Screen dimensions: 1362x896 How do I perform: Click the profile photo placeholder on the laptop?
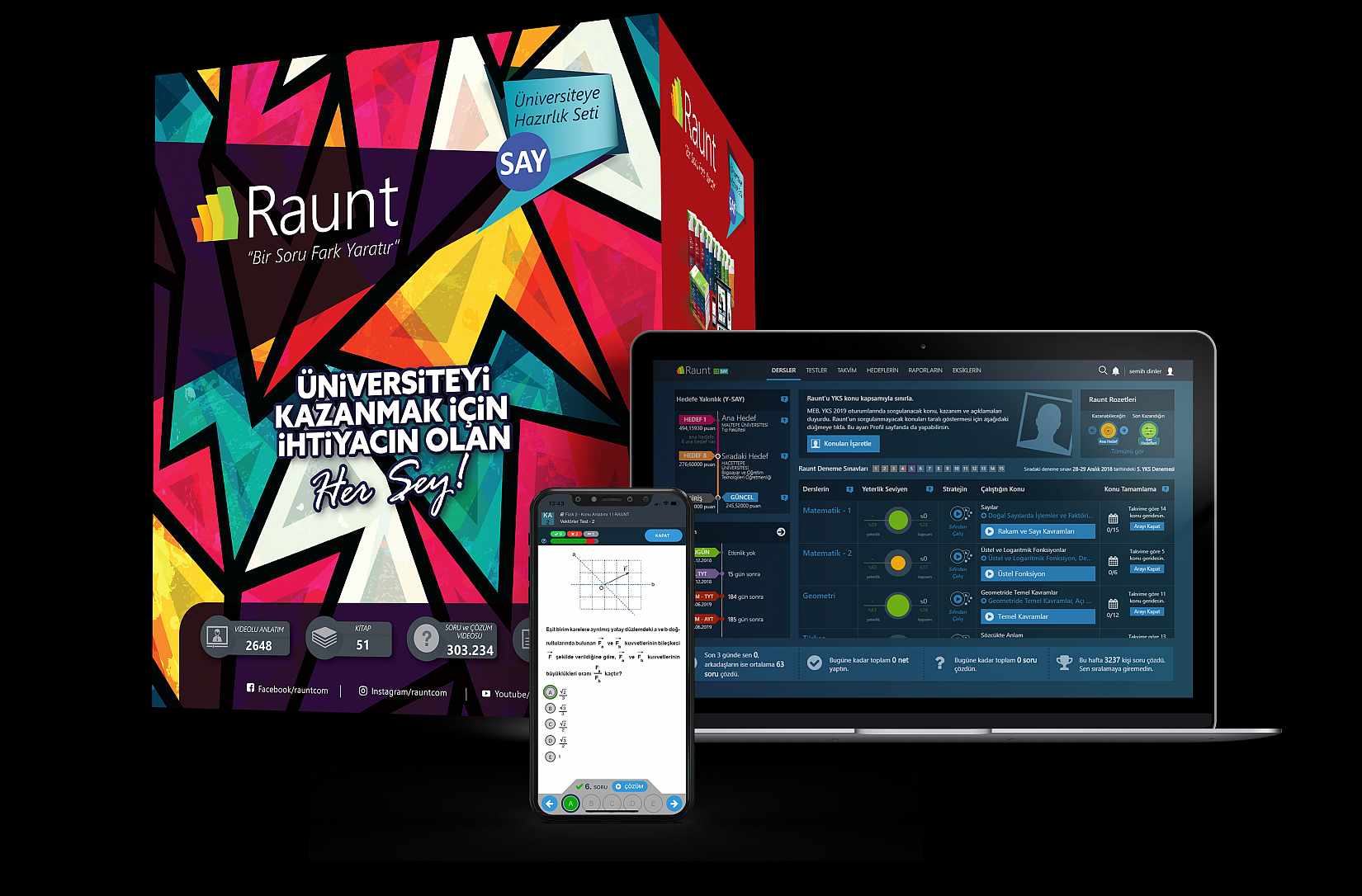[x=1045, y=422]
